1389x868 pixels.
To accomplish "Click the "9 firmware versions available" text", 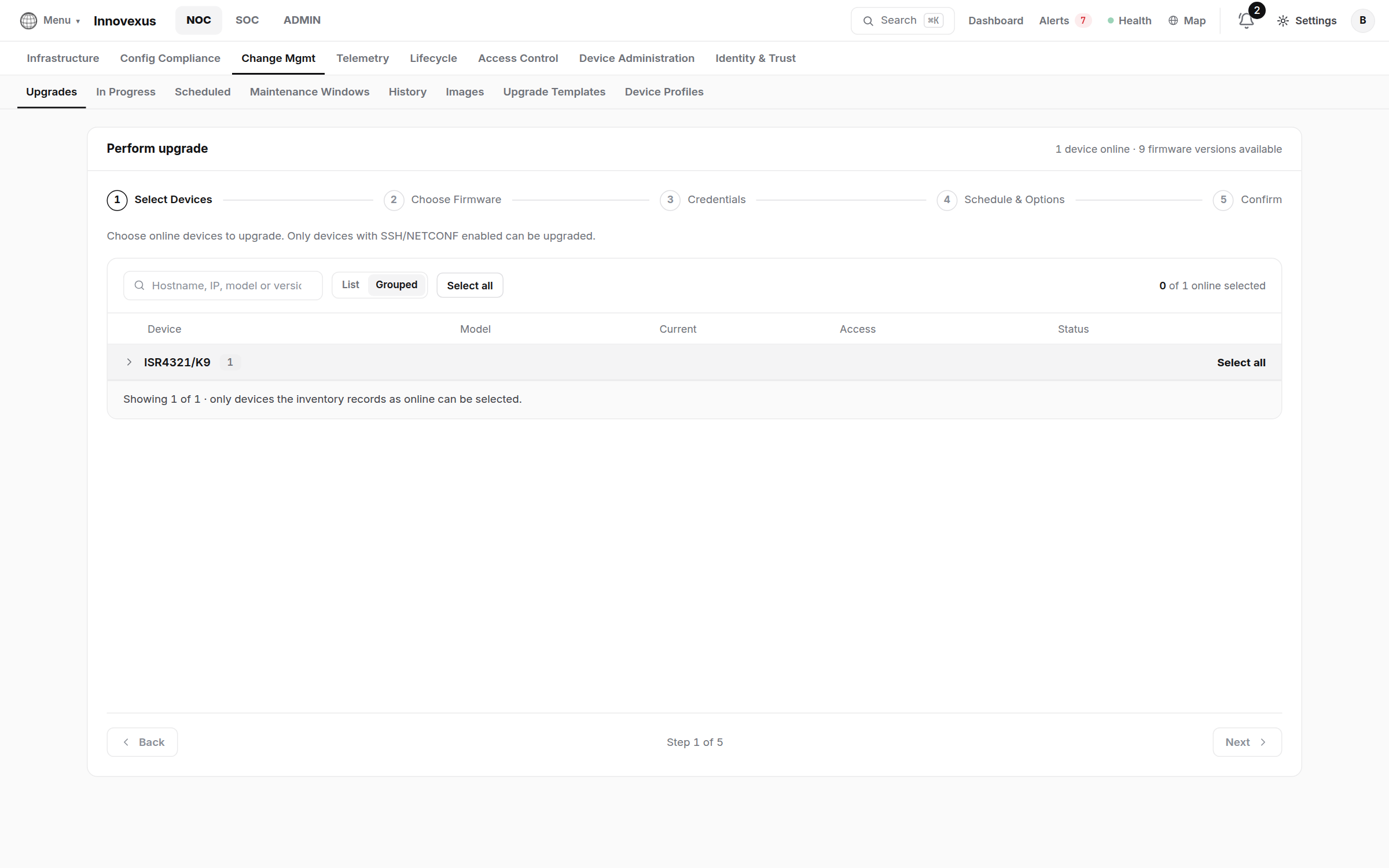I will pyautogui.click(x=1210, y=149).
